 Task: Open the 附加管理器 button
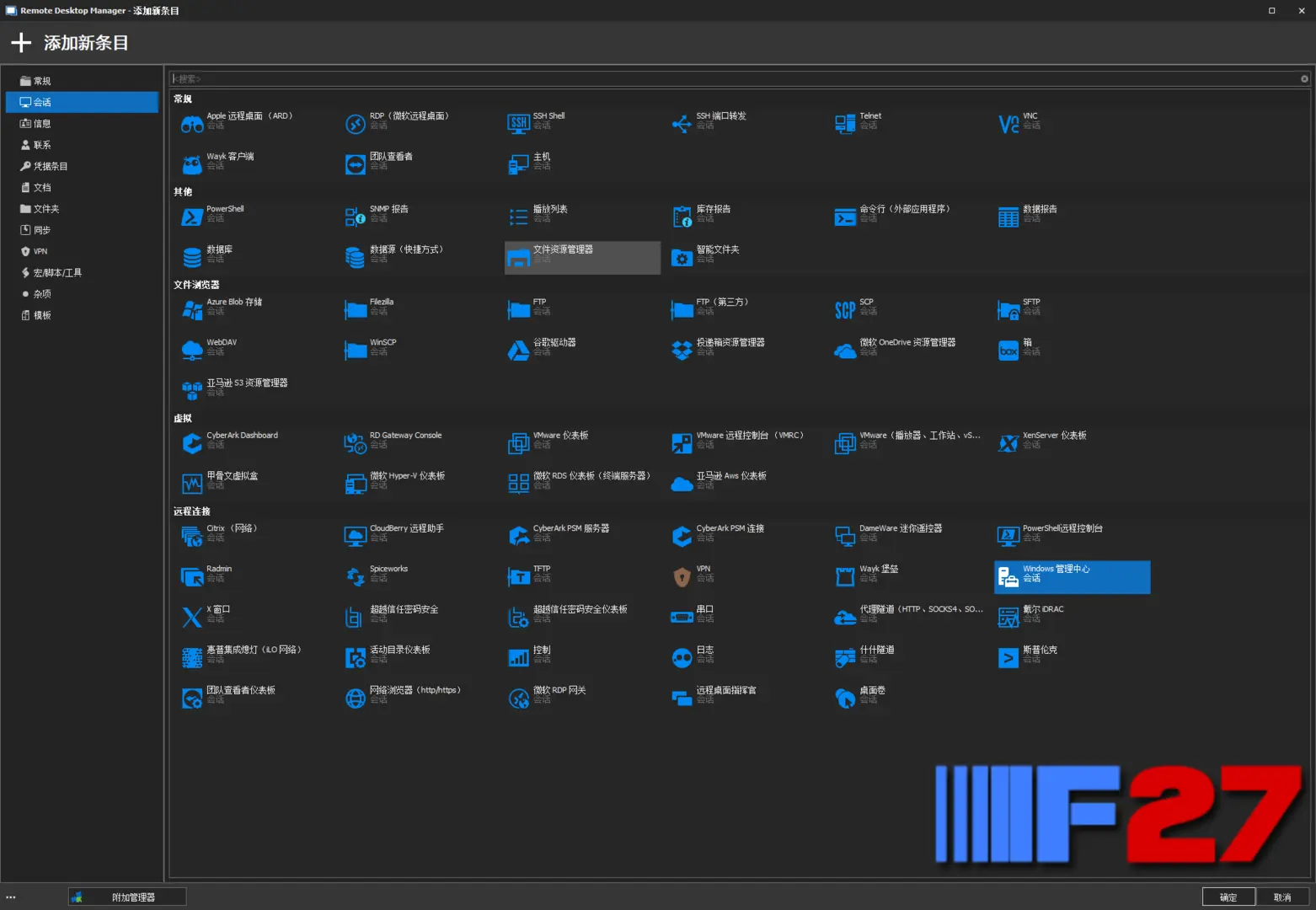(127, 897)
